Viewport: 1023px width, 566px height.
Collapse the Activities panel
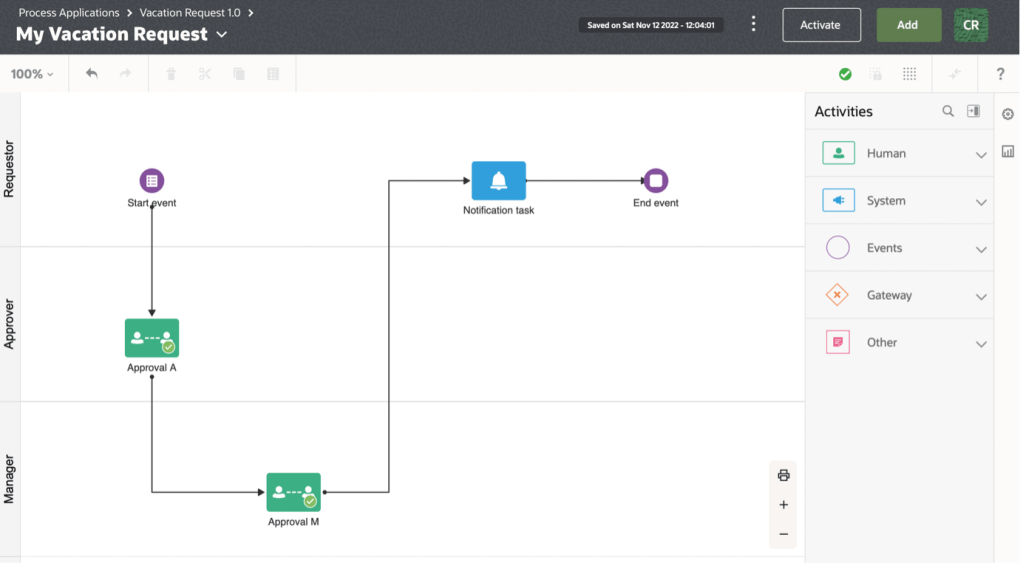click(x=973, y=111)
